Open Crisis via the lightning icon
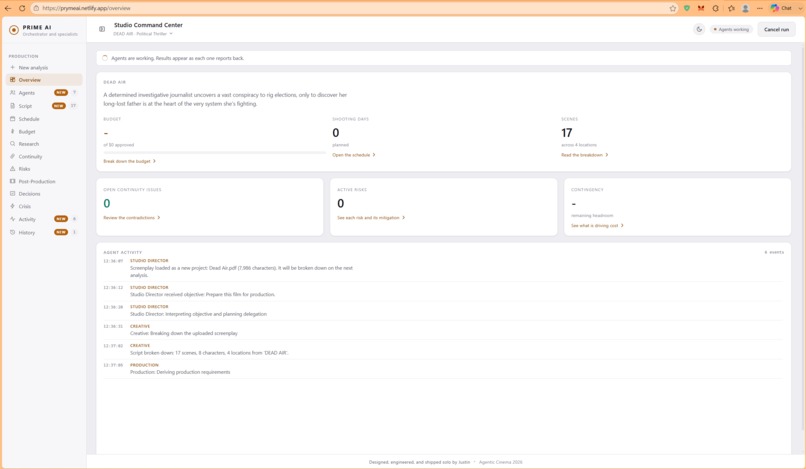The image size is (806, 469). [x=12, y=206]
